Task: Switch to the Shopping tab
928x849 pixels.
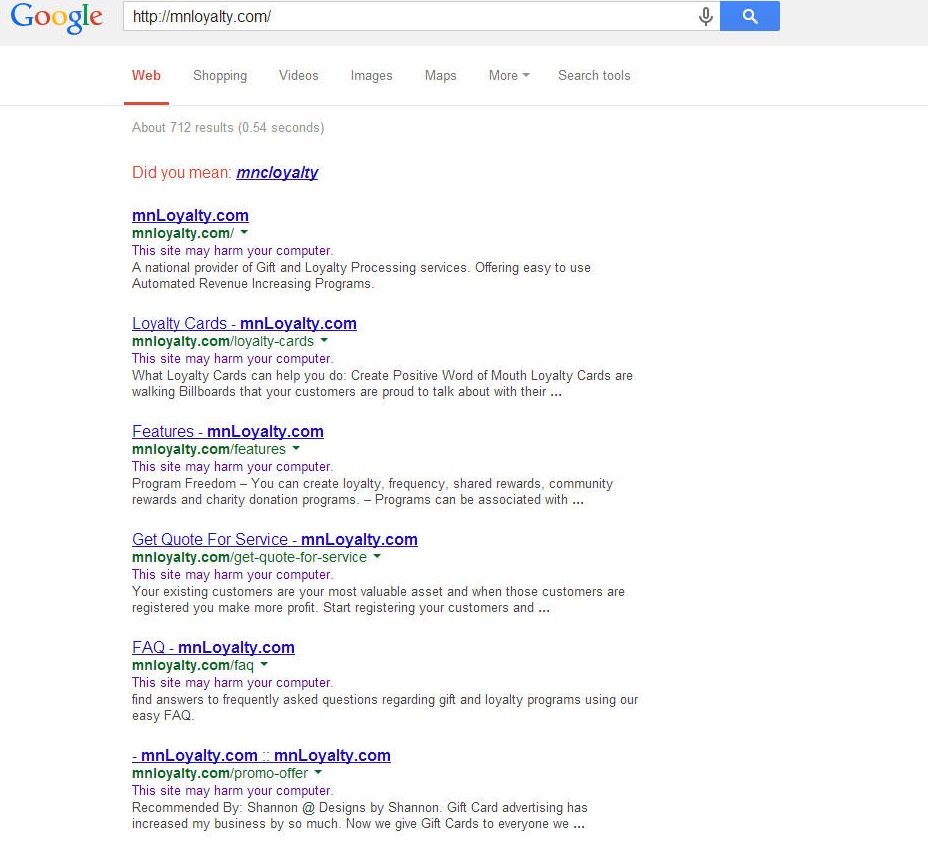Action: pyautogui.click(x=220, y=76)
